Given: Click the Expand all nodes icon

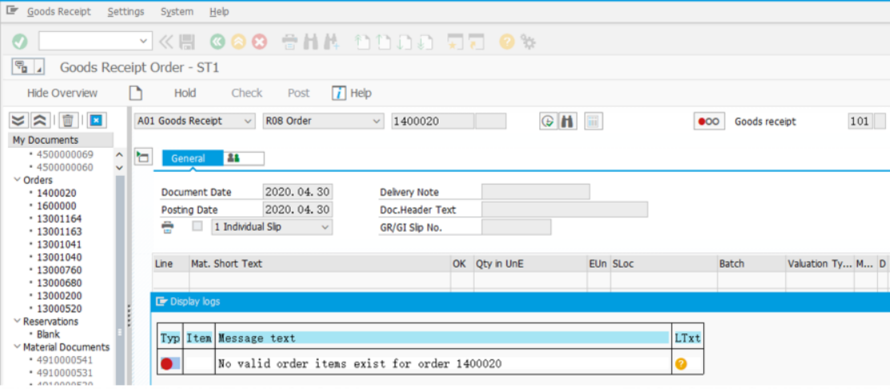Looking at the screenshot, I should tap(19, 120).
